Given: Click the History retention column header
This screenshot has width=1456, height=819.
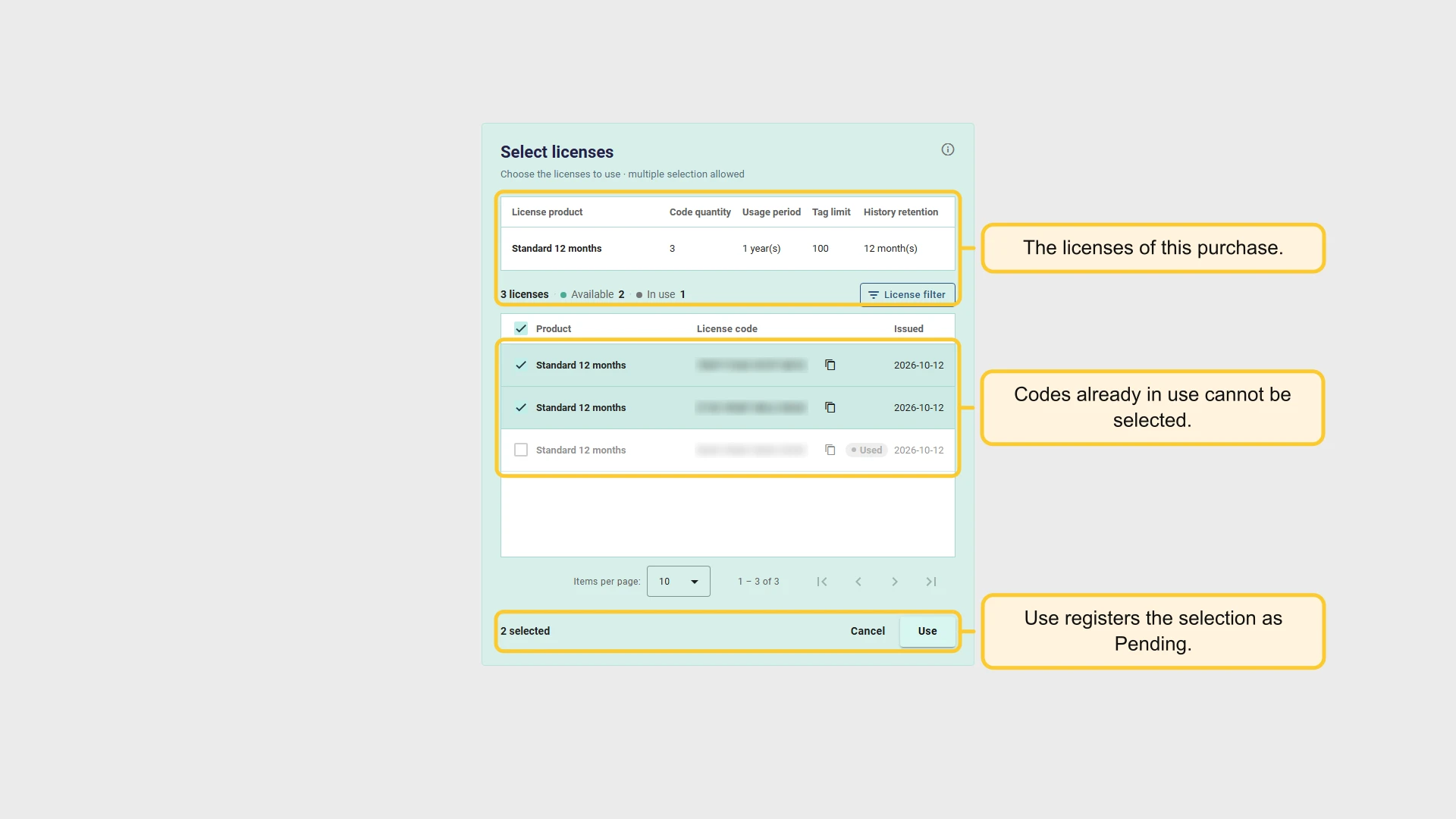Looking at the screenshot, I should click(x=901, y=212).
